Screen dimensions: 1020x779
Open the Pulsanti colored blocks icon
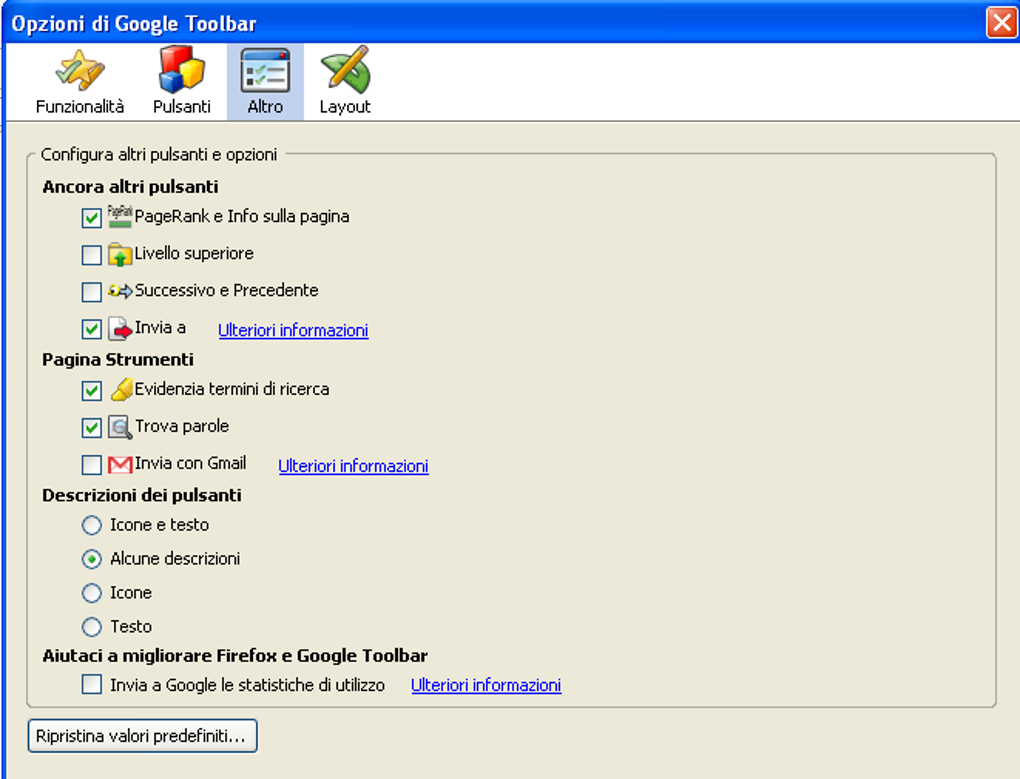point(181,69)
